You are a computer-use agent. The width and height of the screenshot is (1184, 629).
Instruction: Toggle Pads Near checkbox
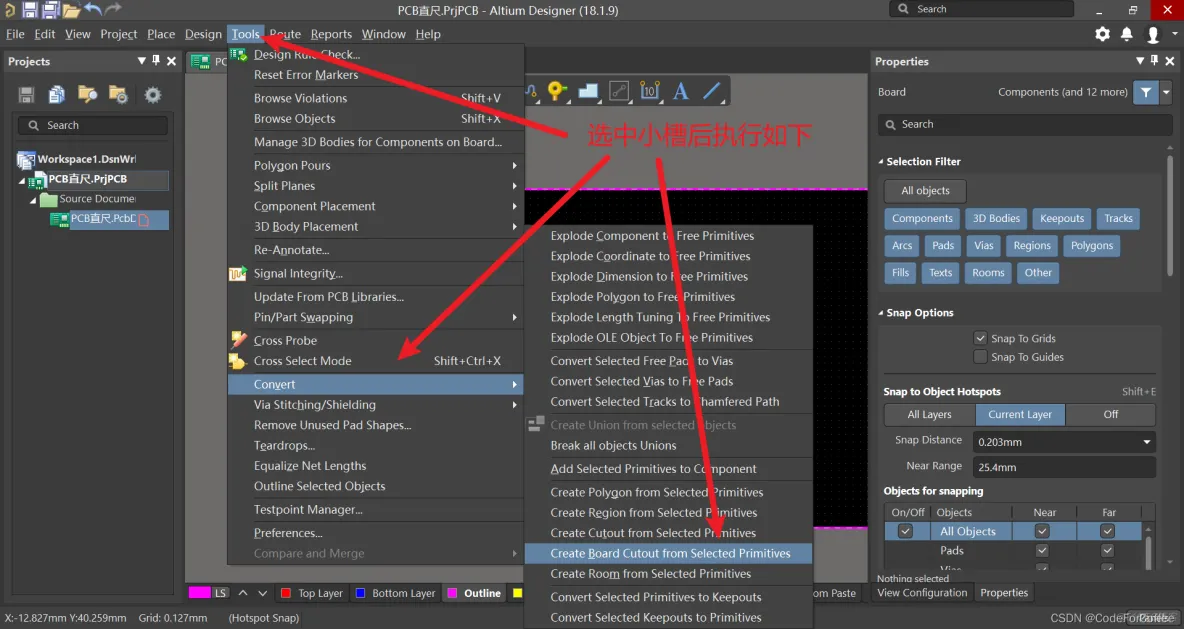tap(1042, 550)
